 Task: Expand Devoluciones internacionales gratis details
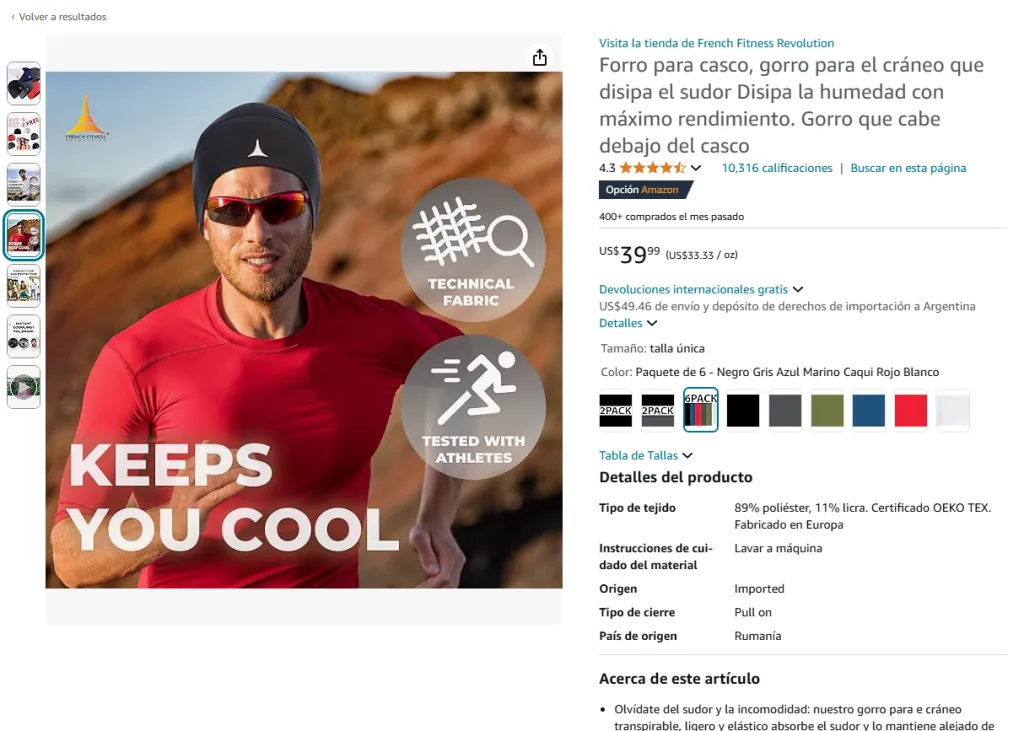click(701, 290)
